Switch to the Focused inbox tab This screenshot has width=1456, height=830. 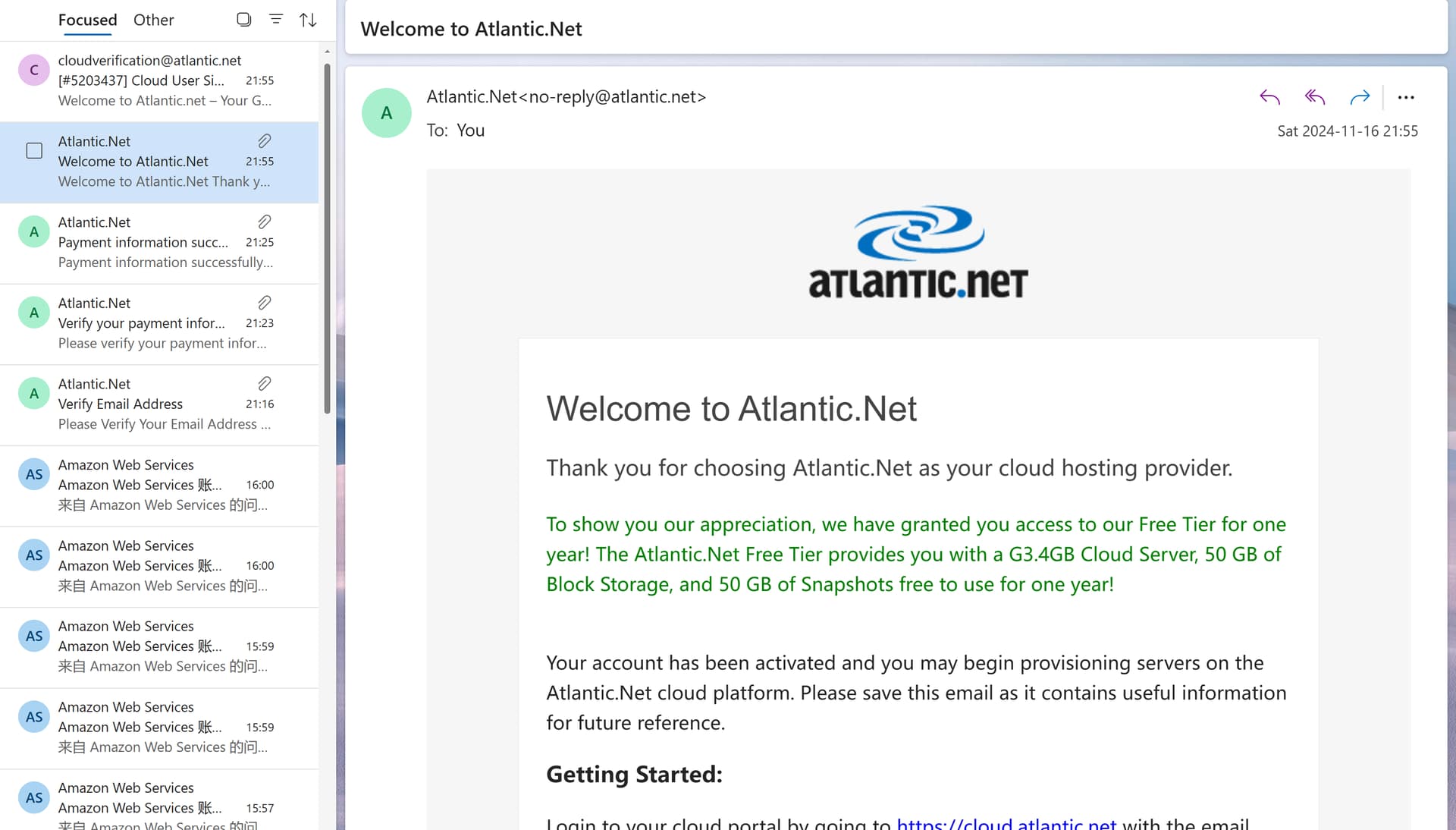[x=87, y=20]
